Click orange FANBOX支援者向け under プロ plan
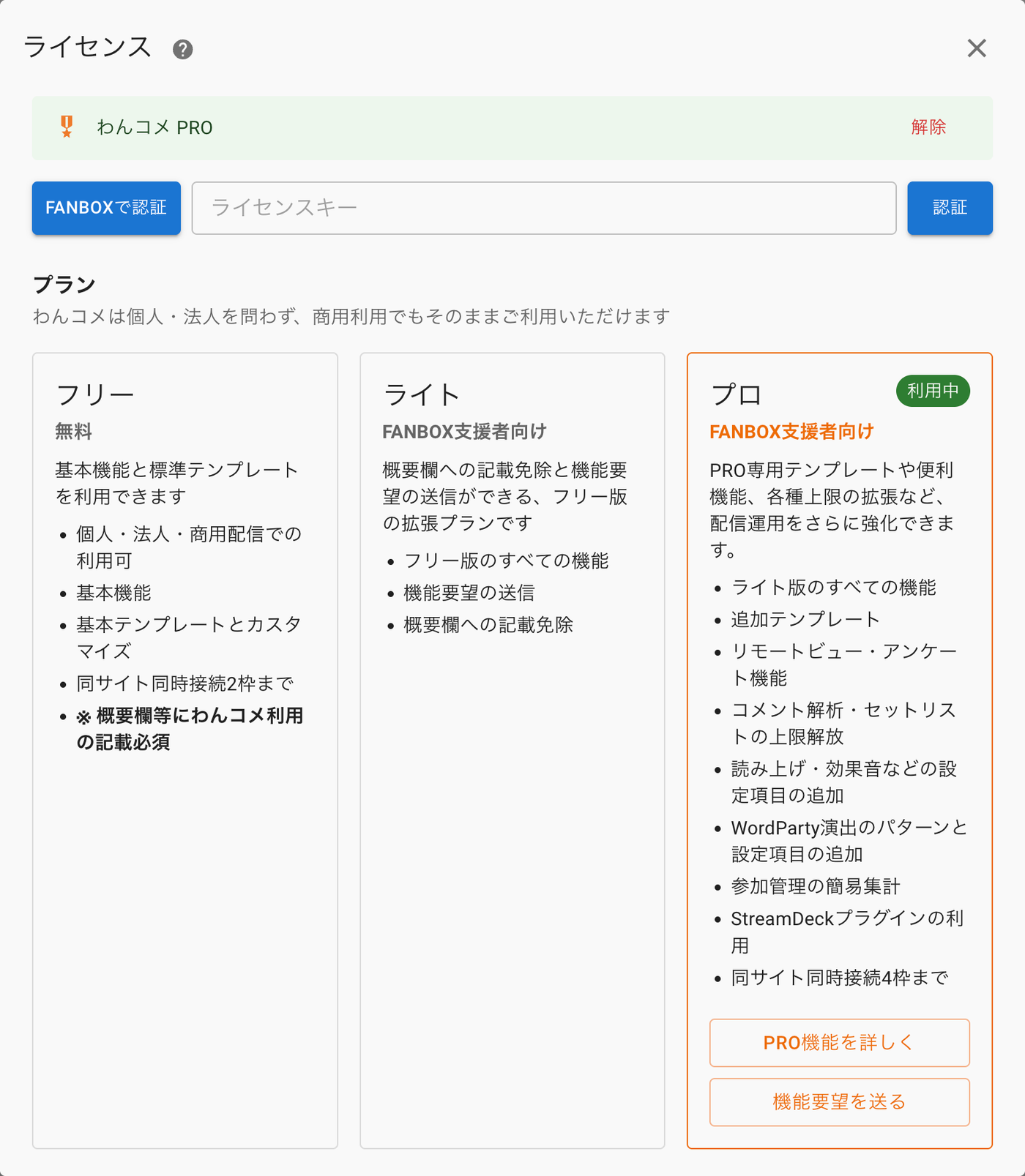1025x1176 pixels. (791, 432)
